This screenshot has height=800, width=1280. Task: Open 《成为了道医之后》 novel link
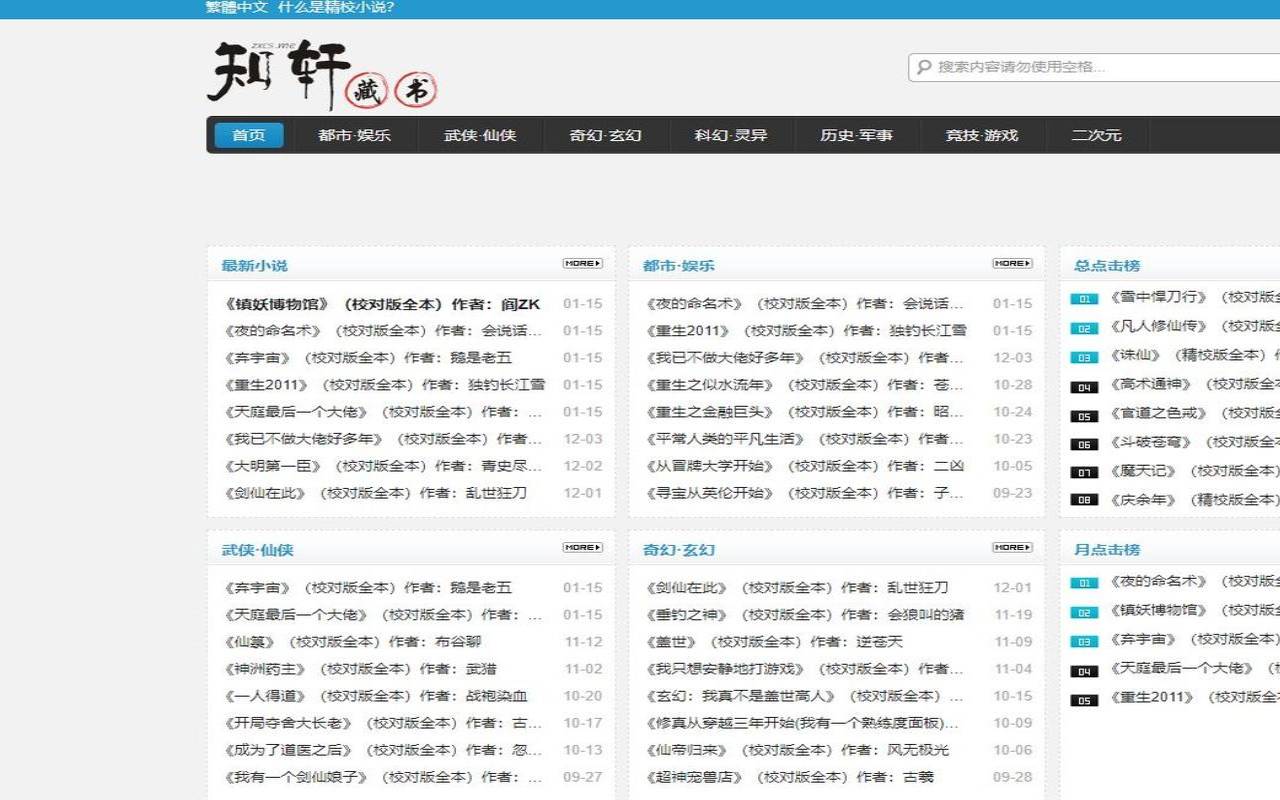382,750
